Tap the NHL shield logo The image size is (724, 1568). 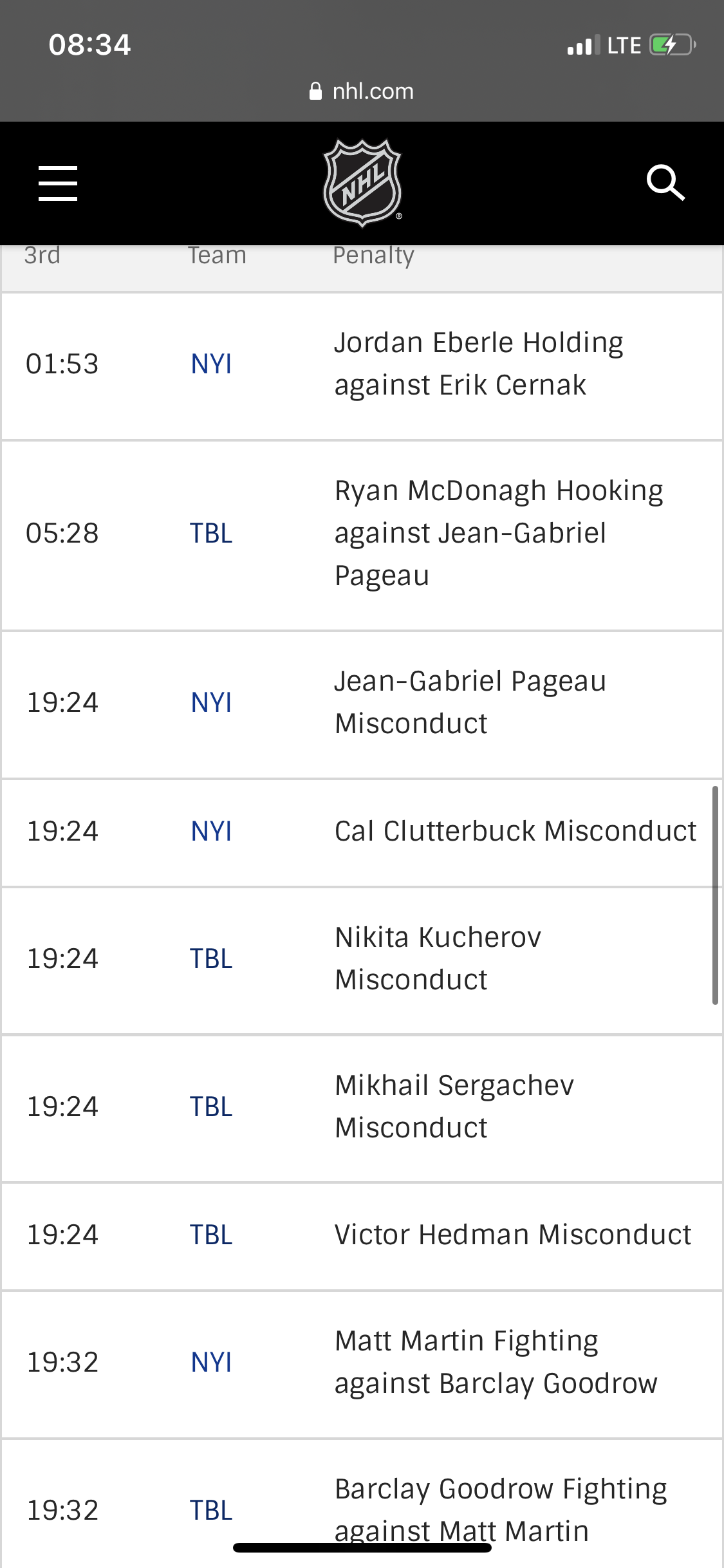pos(362,183)
